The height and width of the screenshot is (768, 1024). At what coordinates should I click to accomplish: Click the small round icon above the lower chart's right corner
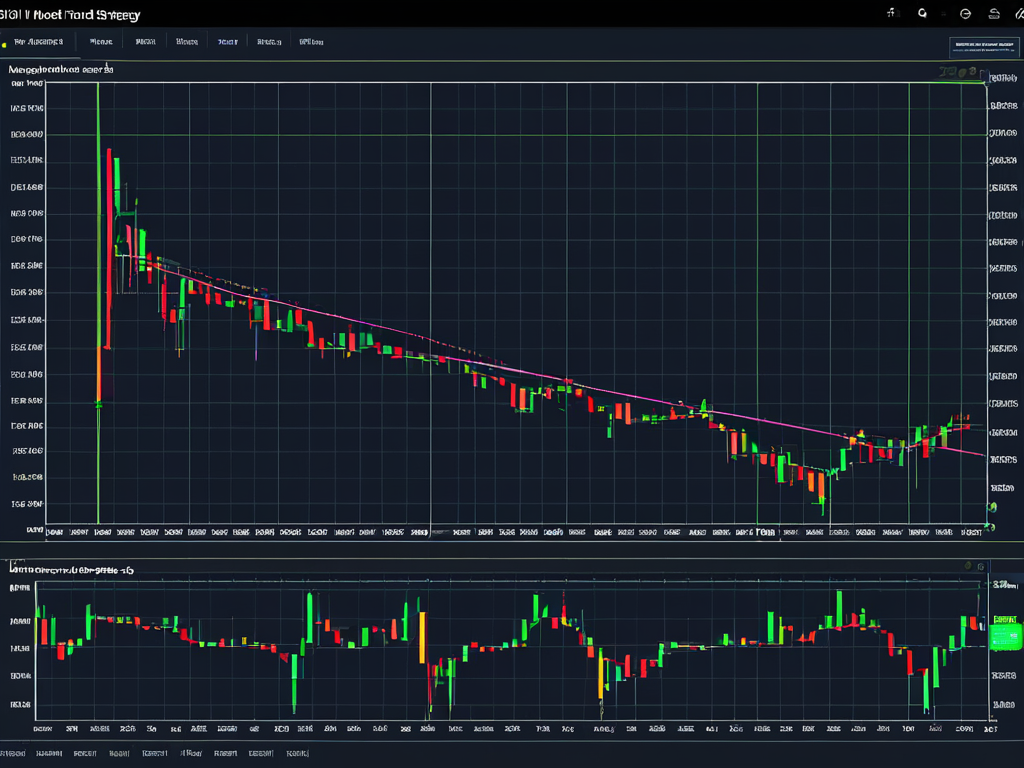click(968, 566)
